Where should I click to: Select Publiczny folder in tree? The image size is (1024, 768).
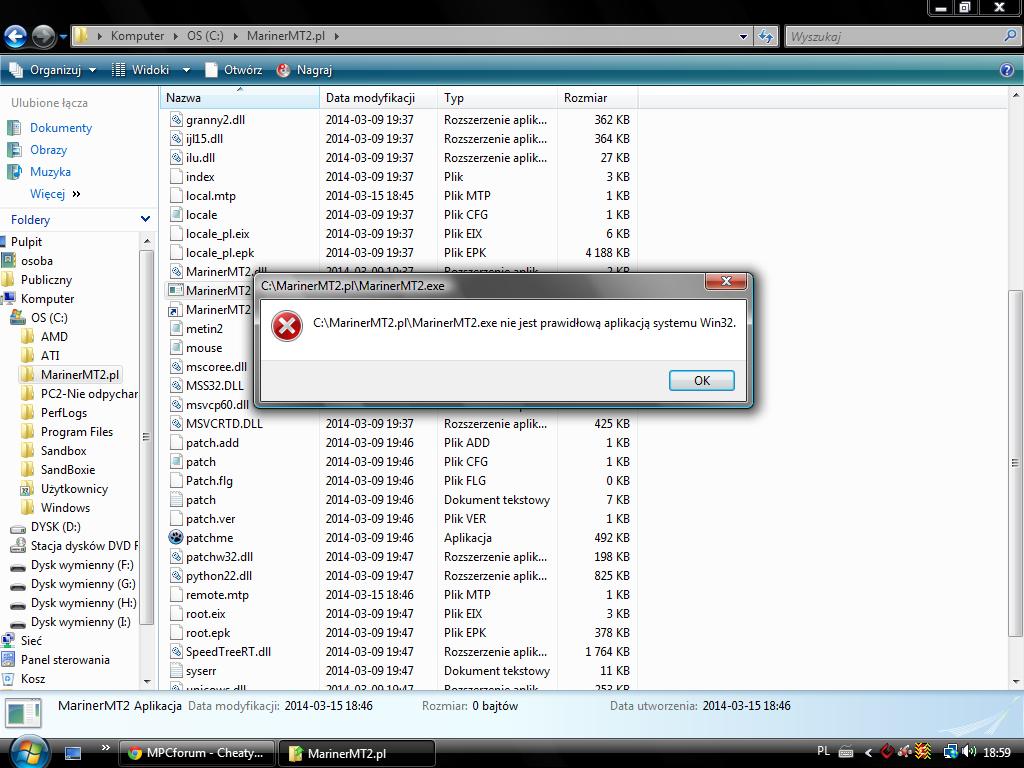[x=46, y=280]
